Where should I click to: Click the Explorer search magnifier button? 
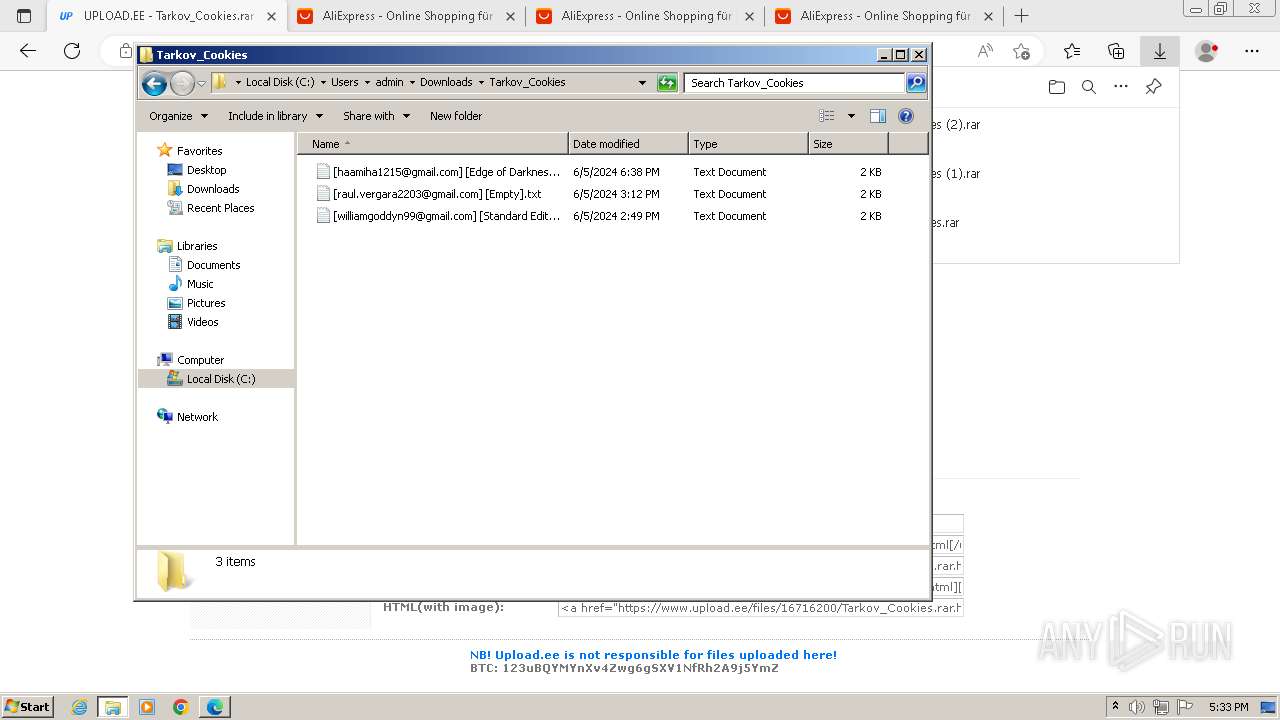(916, 83)
